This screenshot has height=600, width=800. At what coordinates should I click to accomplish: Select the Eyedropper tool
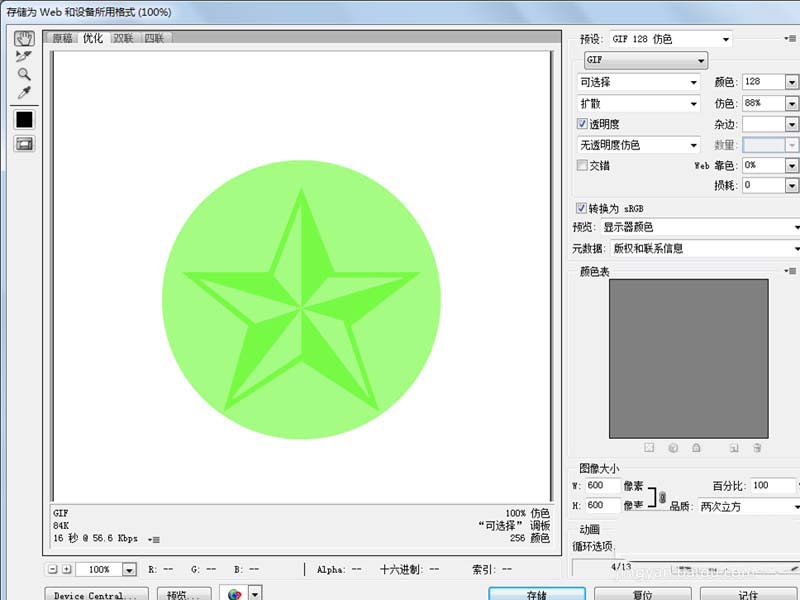pyautogui.click(x=24, y=92)
